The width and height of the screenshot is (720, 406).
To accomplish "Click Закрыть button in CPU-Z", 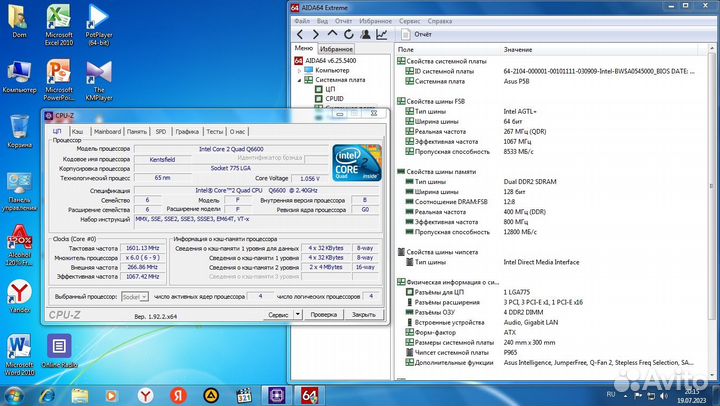I will (x=364, y=315).
